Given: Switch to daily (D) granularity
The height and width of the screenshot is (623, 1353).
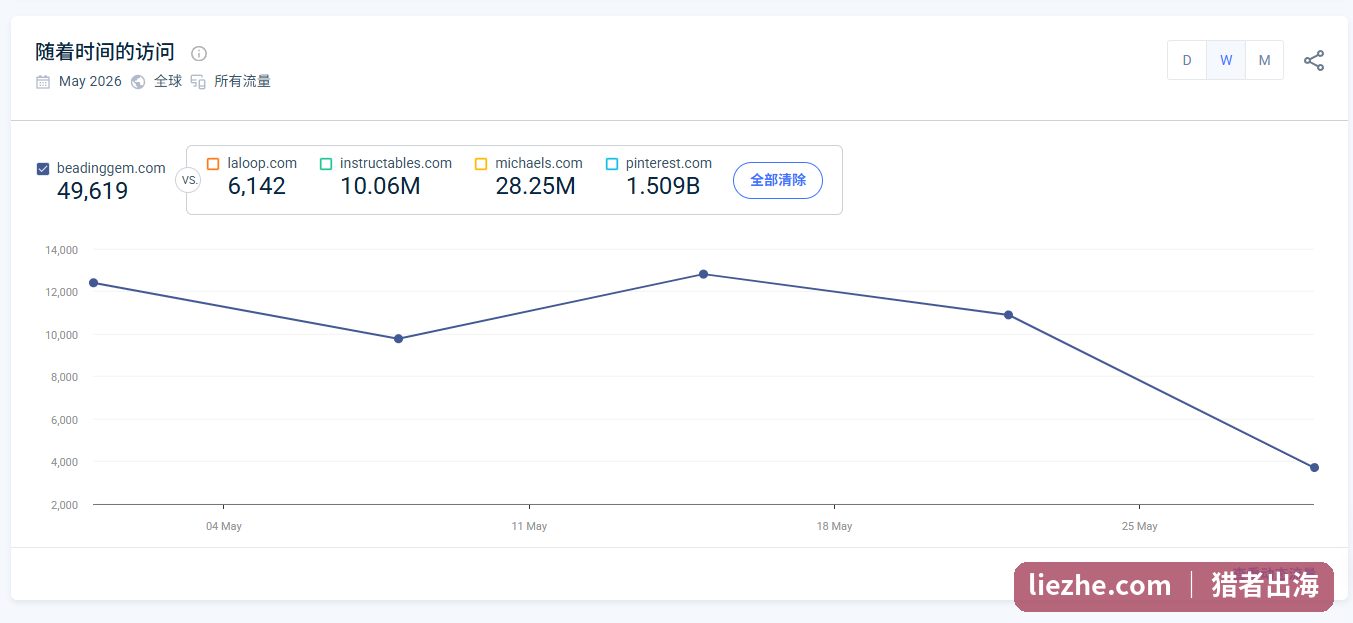Looking at the screenshot, I should coord(1187,60).
